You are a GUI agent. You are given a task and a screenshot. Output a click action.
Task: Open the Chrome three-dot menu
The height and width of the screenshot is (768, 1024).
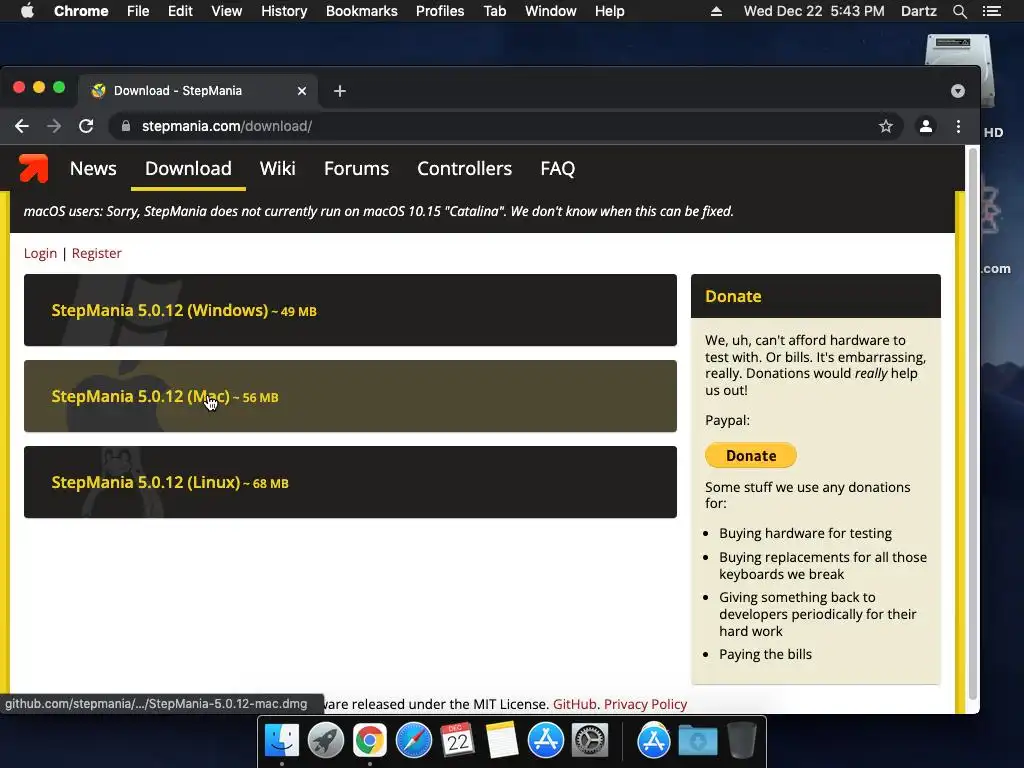point(958,126)
